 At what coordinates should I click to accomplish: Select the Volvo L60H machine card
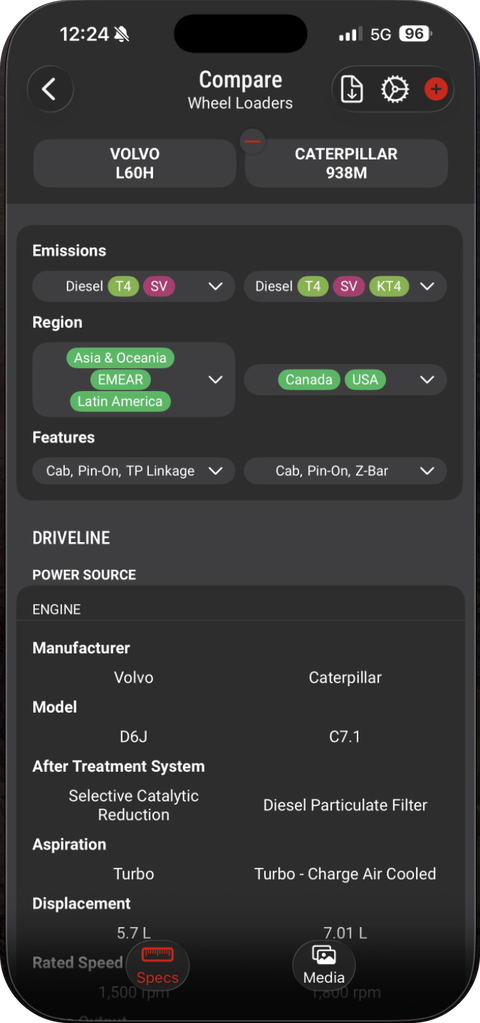pos(134,163)
